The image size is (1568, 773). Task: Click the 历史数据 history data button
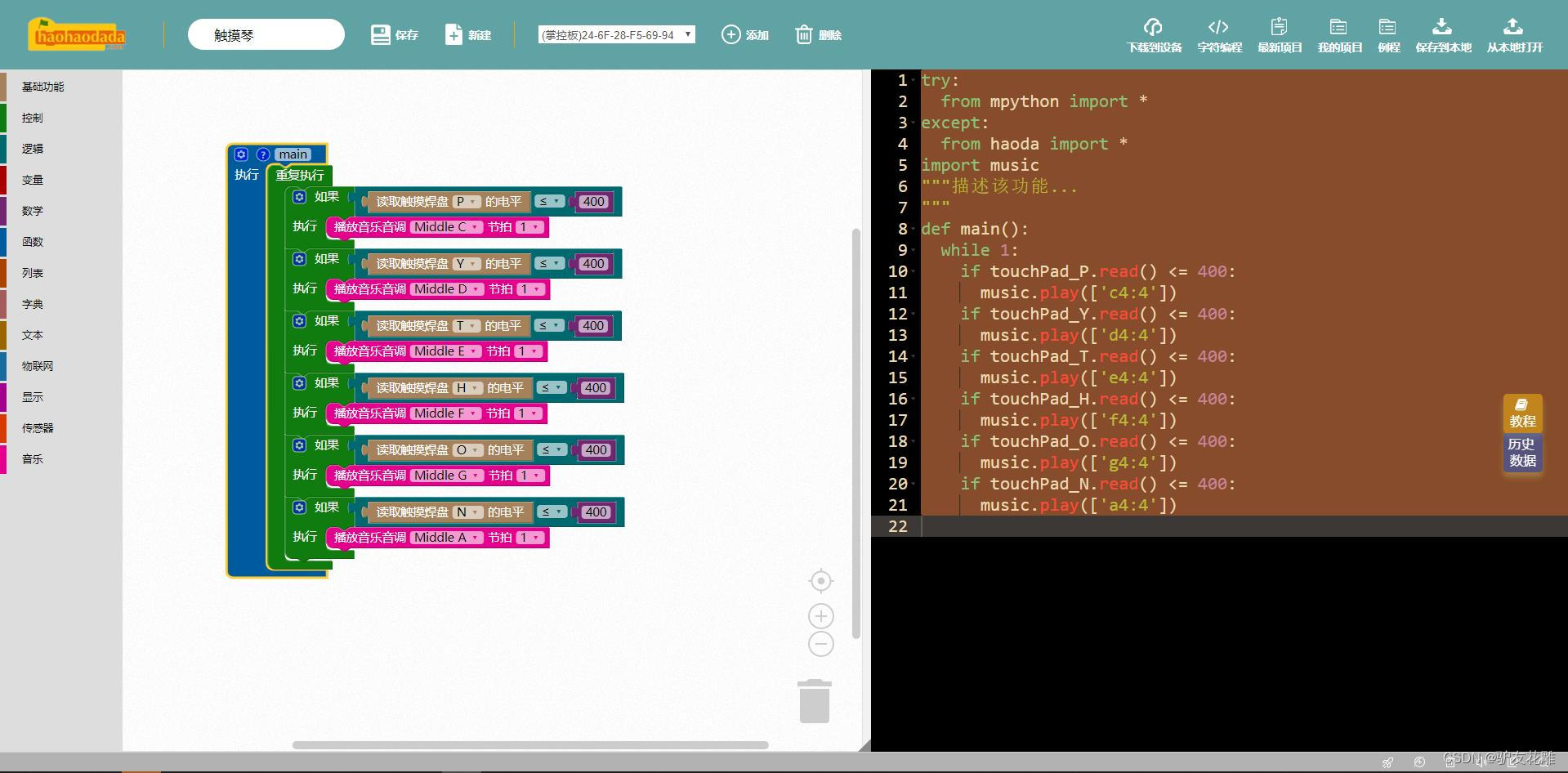(x=1522, y=453)
